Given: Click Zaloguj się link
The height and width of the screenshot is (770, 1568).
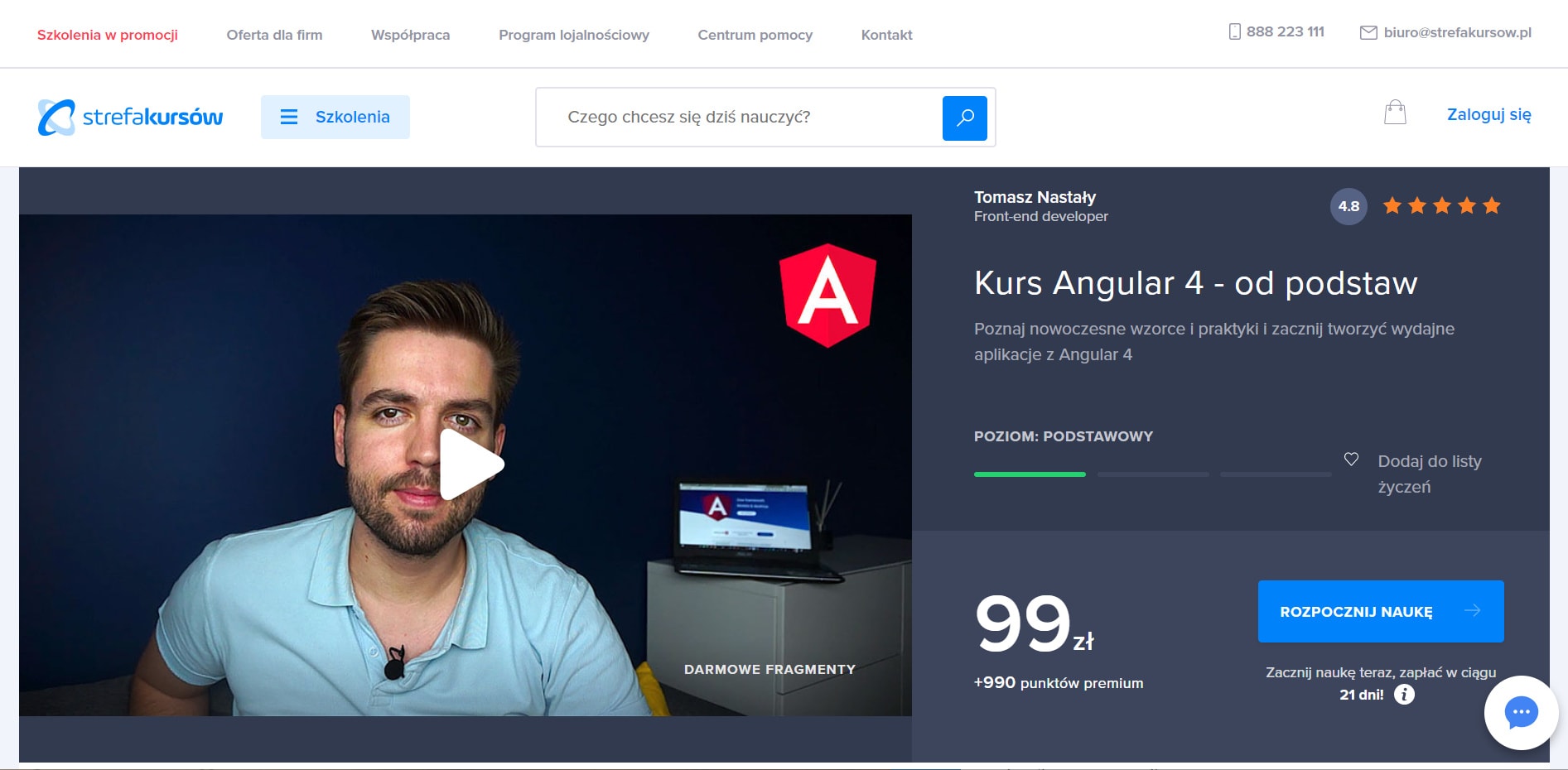Looking at the screenshot, I should [1488, 114].
